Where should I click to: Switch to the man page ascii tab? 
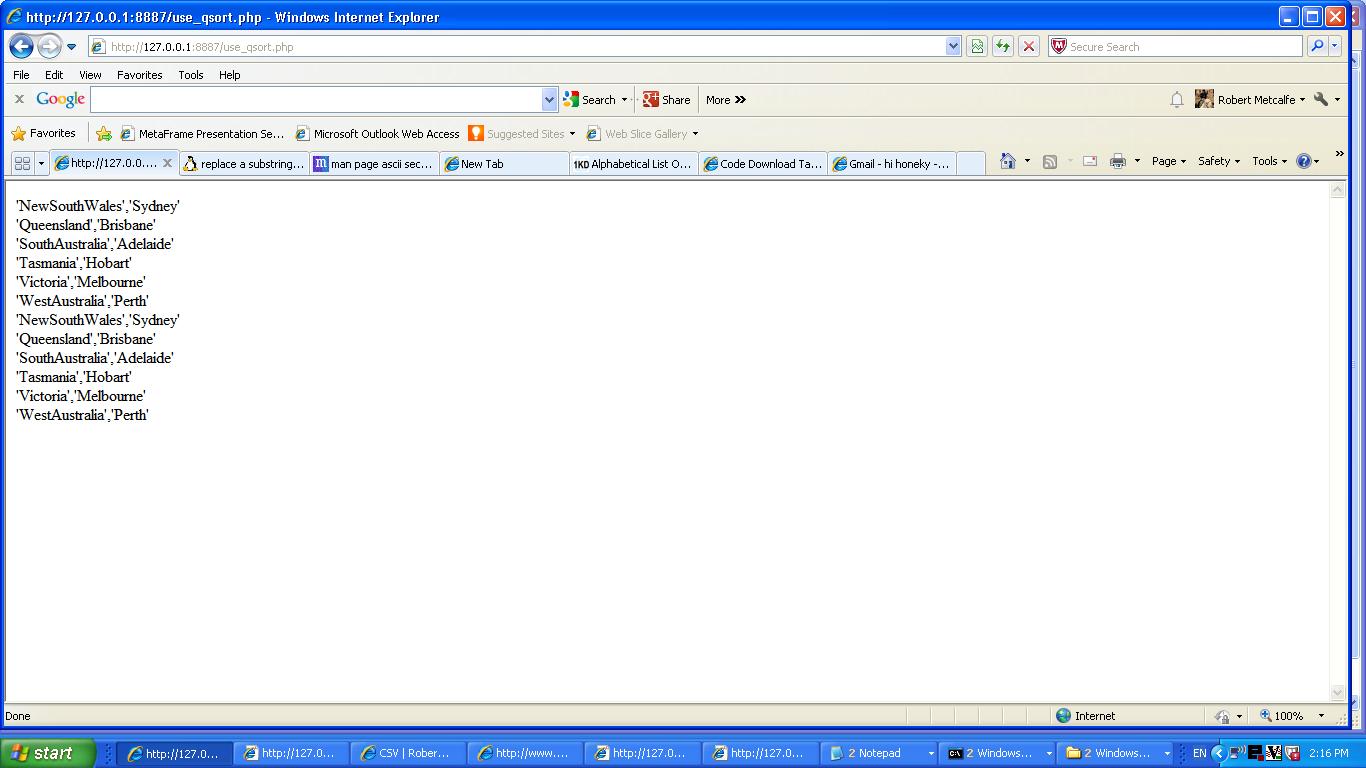click(374, 164)
